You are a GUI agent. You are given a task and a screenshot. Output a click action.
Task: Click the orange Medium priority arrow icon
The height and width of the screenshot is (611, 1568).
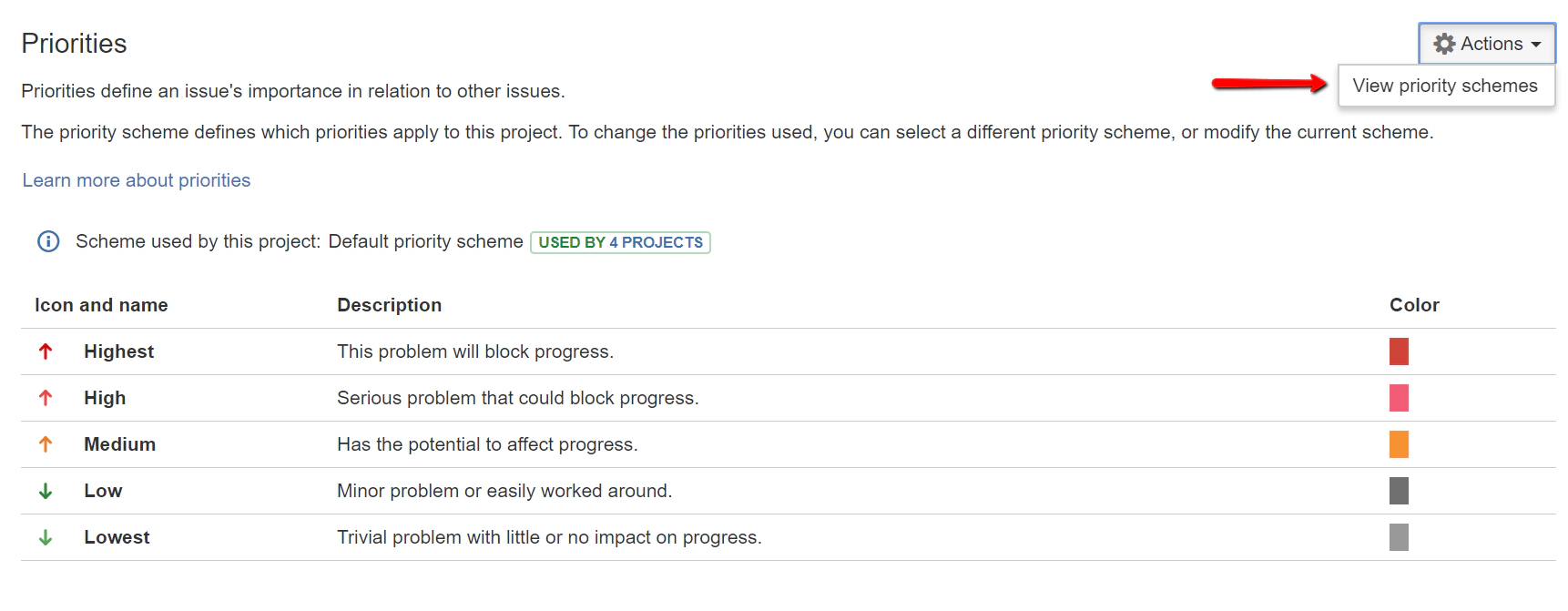click(x=45, y=444)
